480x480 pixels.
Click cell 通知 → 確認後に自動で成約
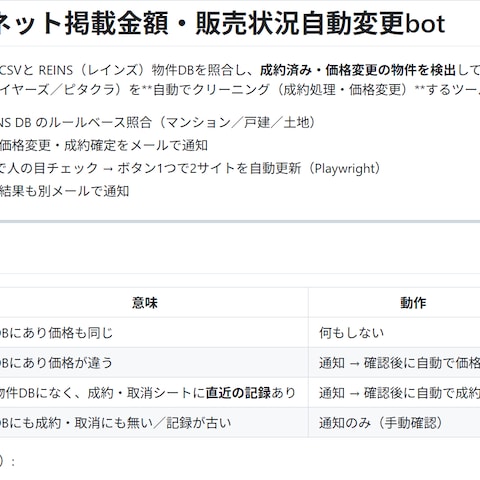tap(394, 393)
